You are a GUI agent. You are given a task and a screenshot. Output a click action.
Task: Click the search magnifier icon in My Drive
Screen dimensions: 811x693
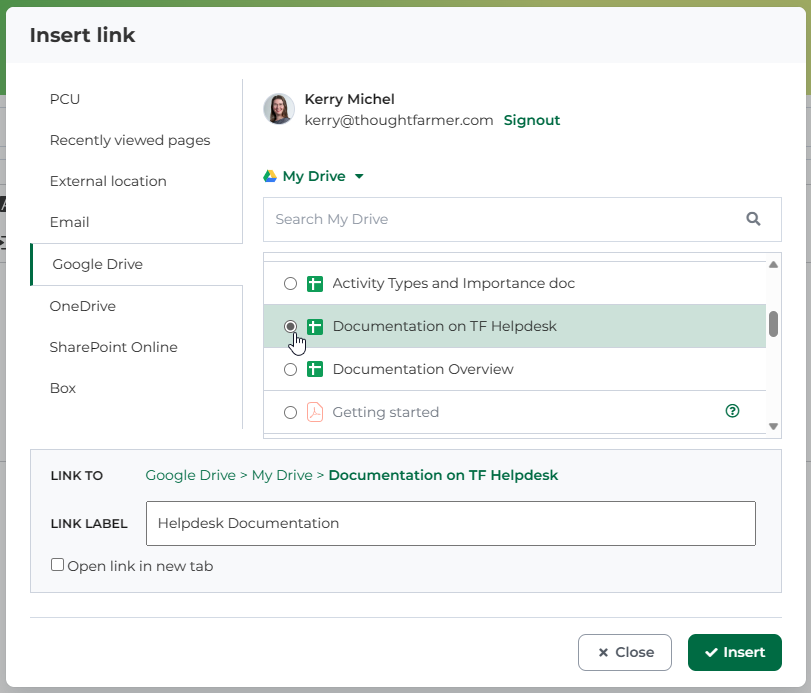point(753,219)
